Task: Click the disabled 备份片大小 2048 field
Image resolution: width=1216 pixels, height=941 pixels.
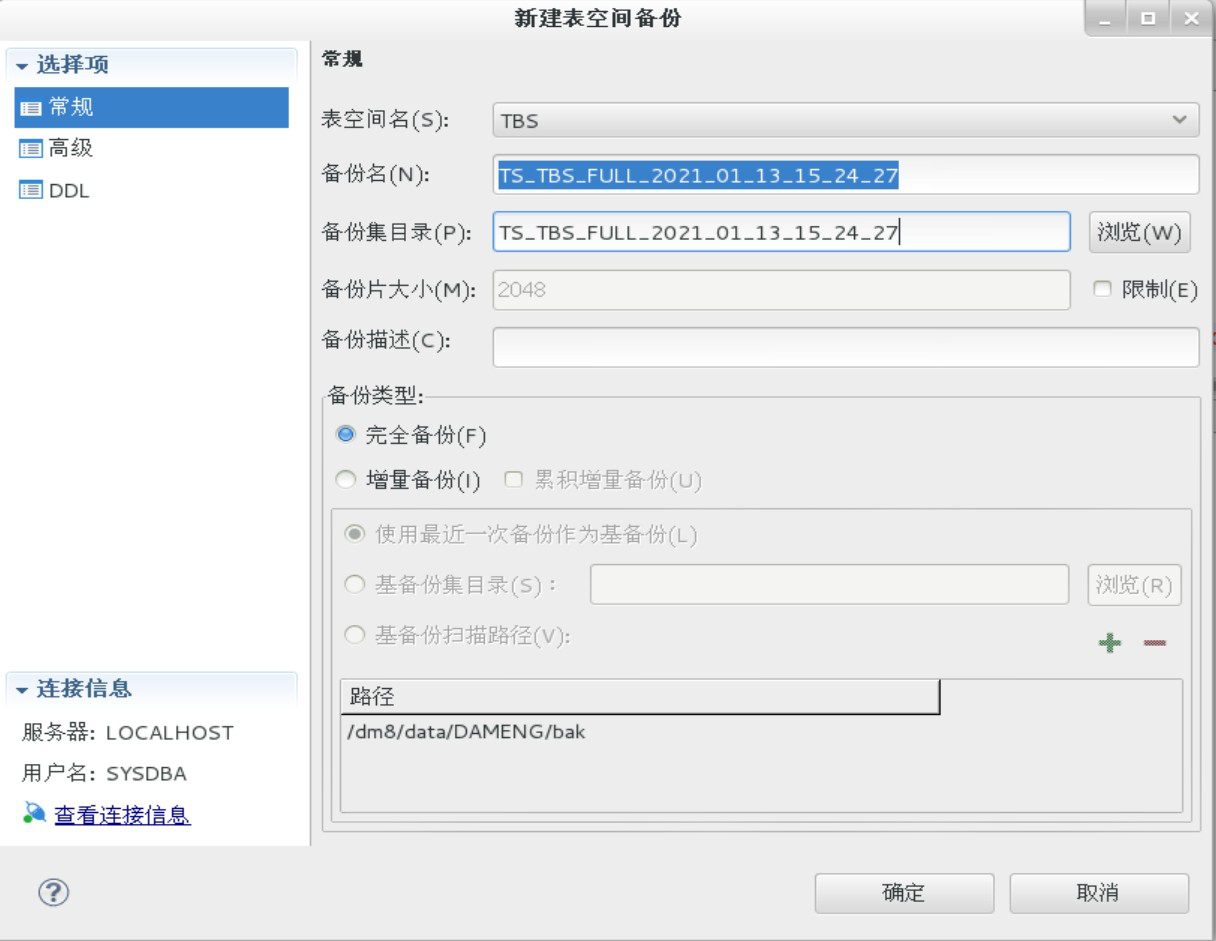Action: tap(782, 290)
